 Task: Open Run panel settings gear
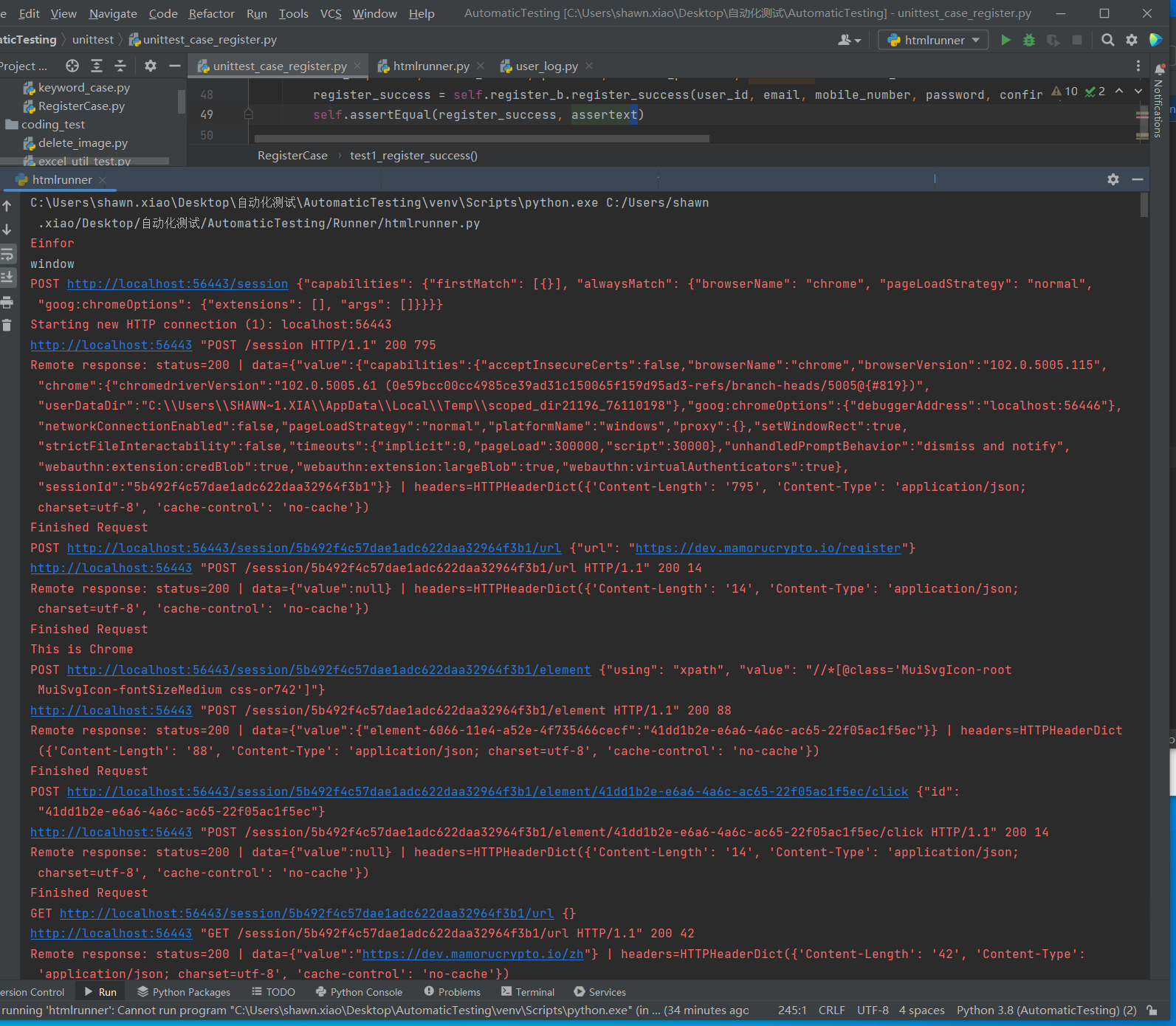point(1113,179)
